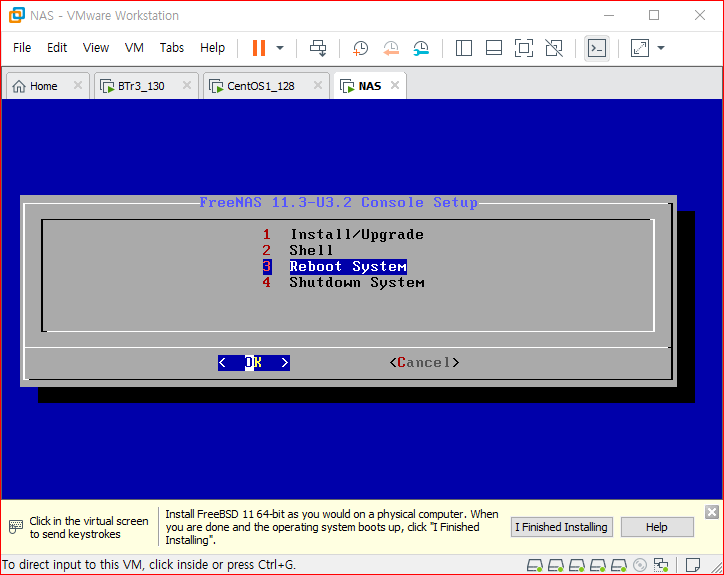Close the BTr3_130 tab
Screen dimensions: 724x575
coord(187,85)
